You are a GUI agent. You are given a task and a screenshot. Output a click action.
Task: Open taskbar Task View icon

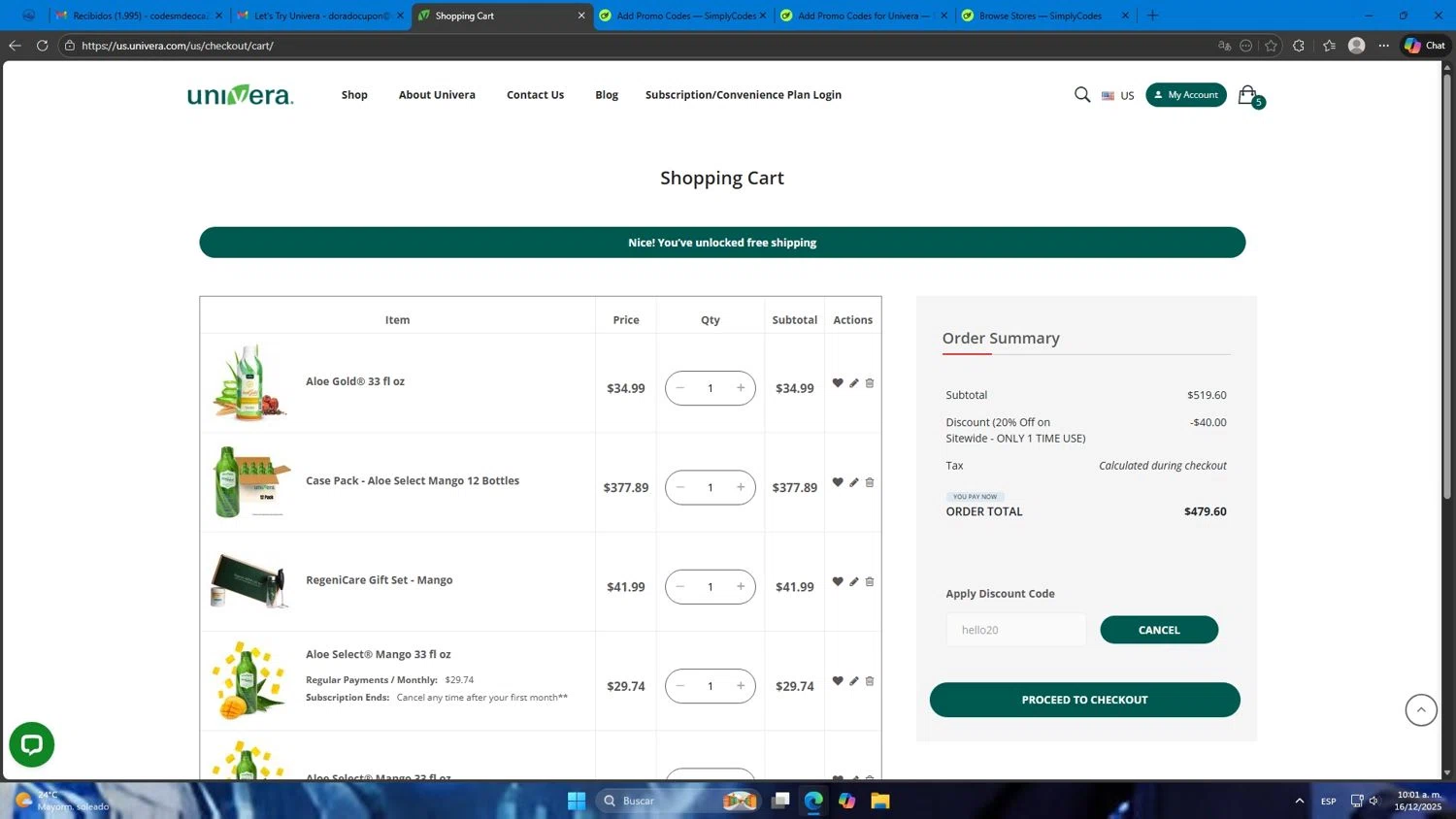coord(780,801)
